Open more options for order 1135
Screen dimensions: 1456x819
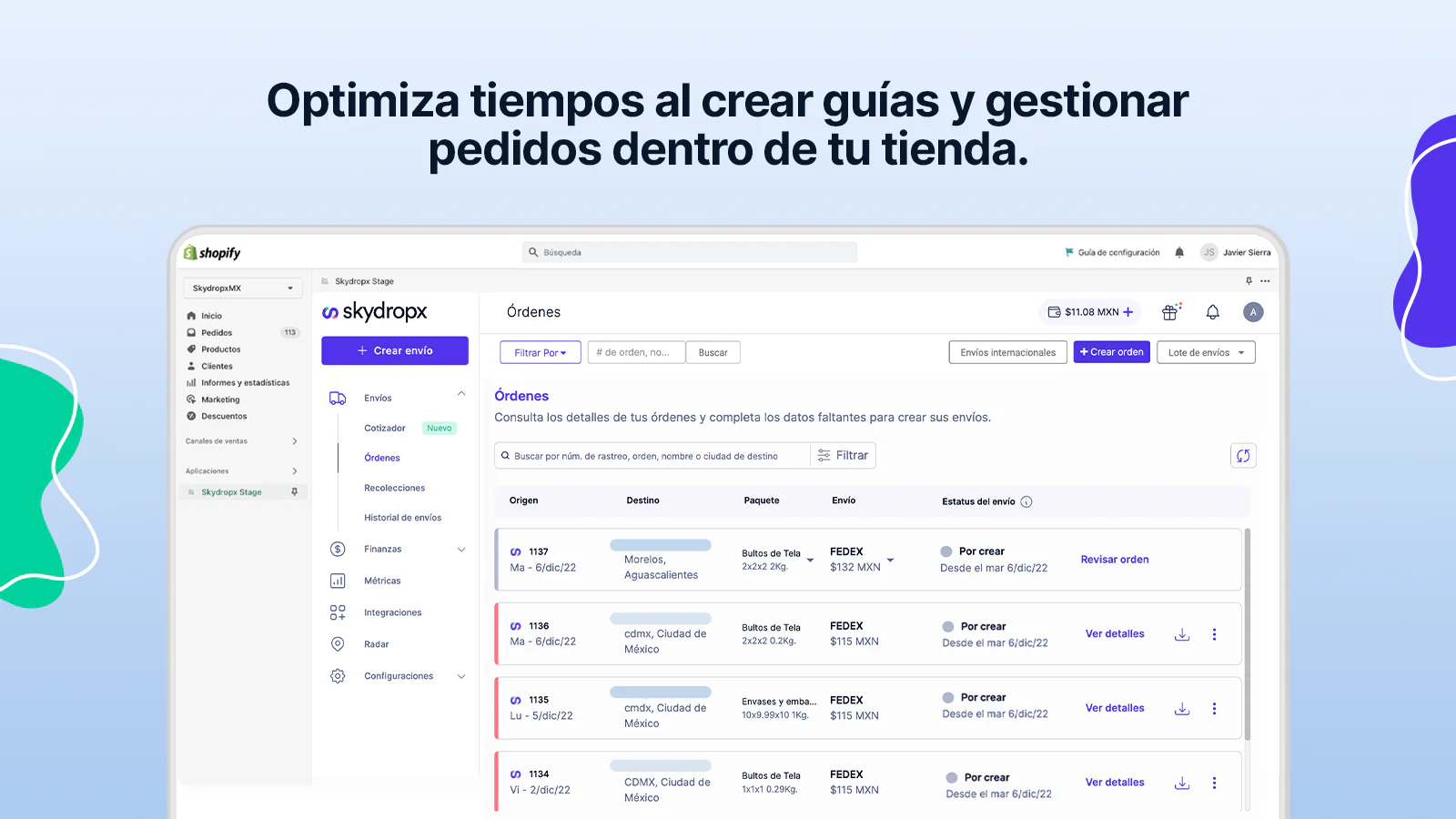coord(1214,708)
